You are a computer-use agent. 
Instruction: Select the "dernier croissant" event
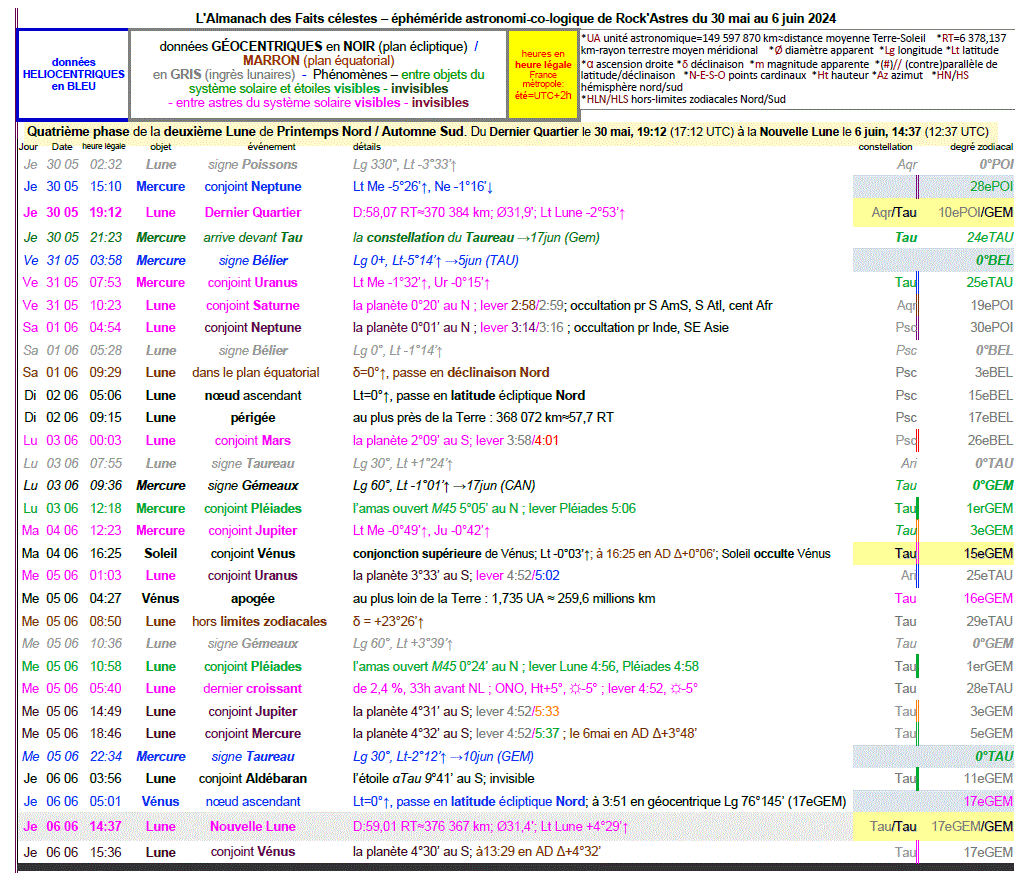pos(253,689)
